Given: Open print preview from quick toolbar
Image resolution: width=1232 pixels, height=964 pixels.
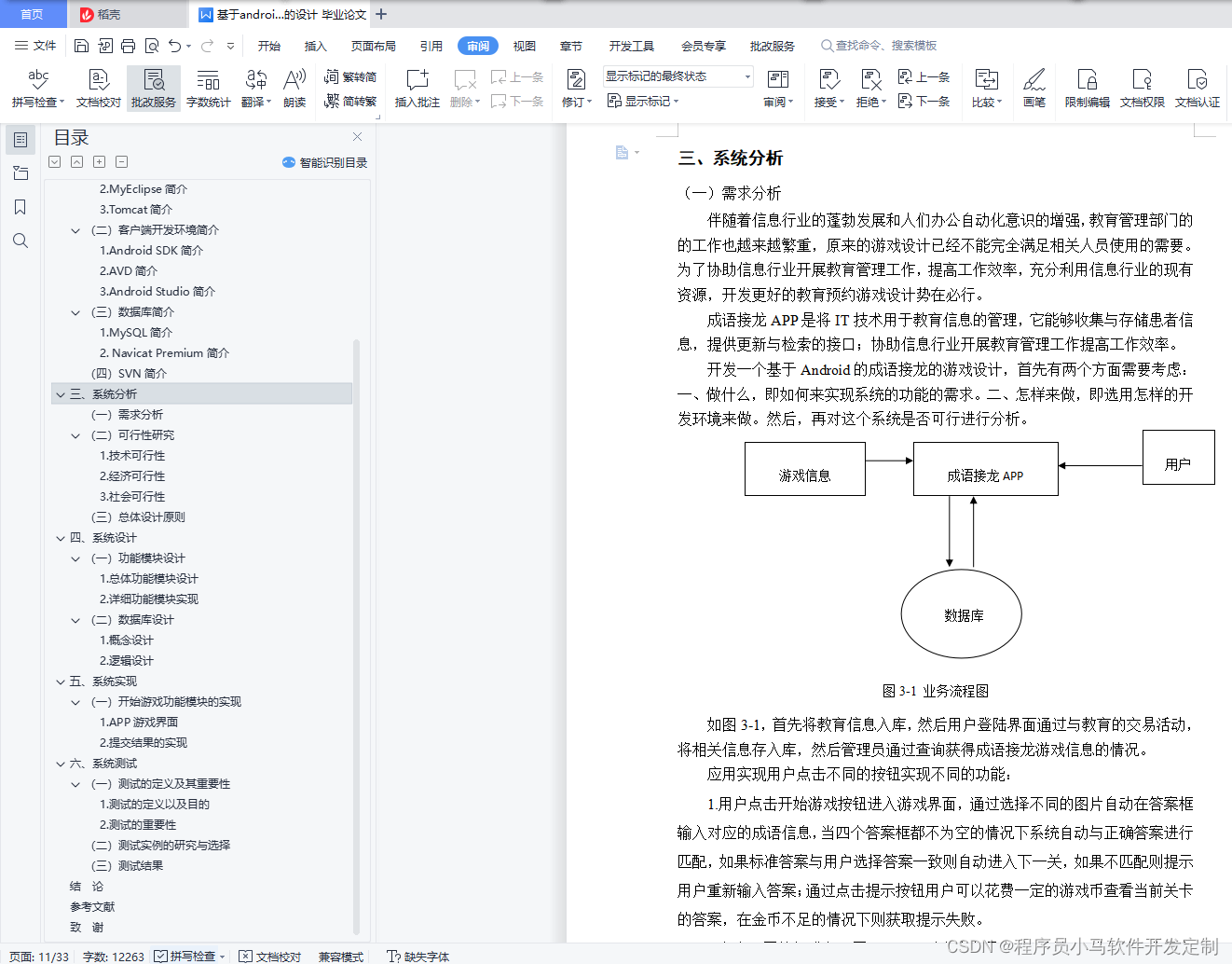Looking at the screenshot, I should click(151, 46).
